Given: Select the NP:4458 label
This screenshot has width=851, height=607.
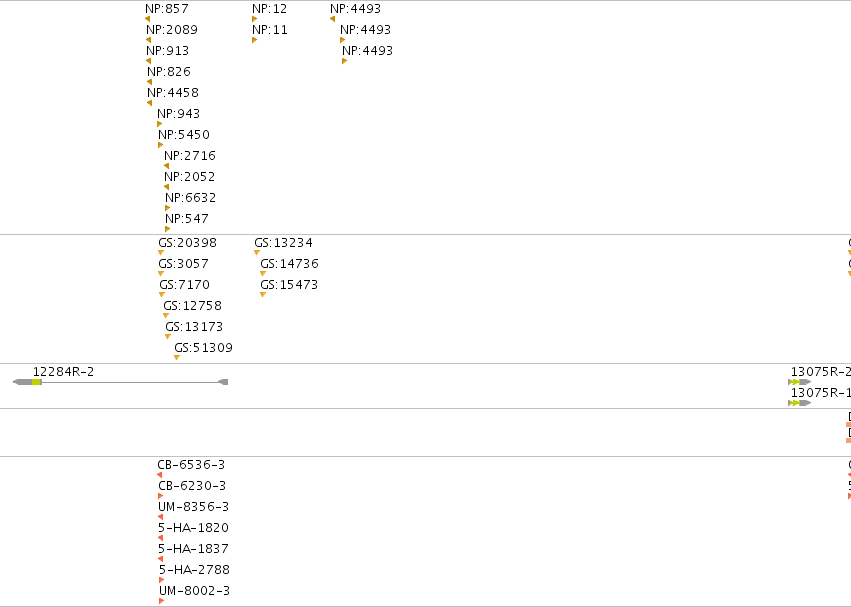Looking at the screenshot, I should click(x=173, y=93).
